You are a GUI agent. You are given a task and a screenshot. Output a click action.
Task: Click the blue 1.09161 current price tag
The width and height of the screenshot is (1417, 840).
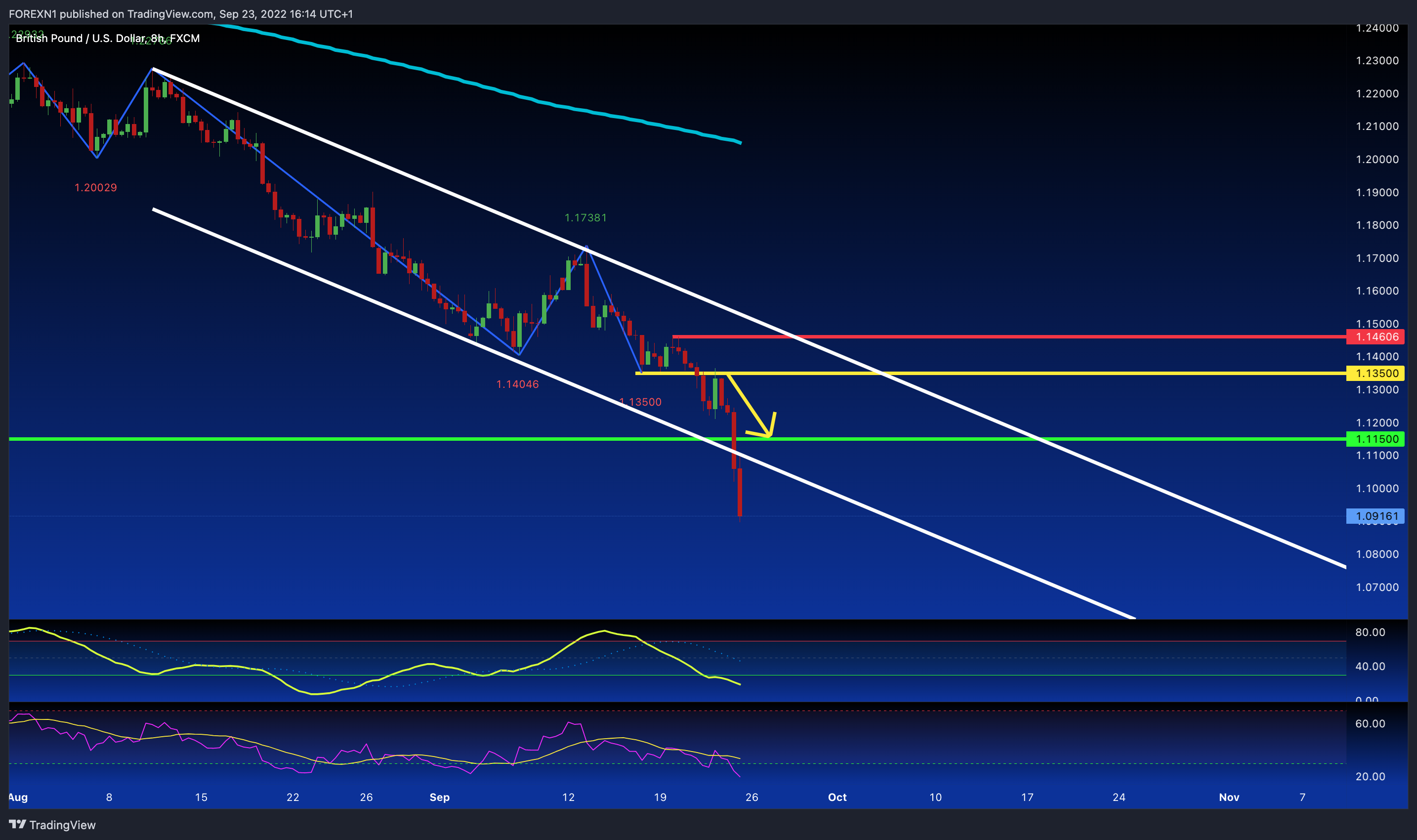1375,516
